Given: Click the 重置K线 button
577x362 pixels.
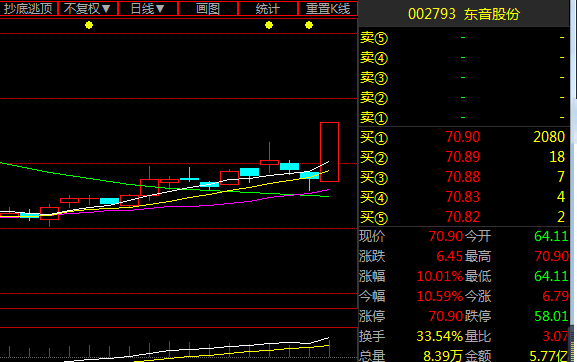Looking at the screenshot, I should point(328,8).
